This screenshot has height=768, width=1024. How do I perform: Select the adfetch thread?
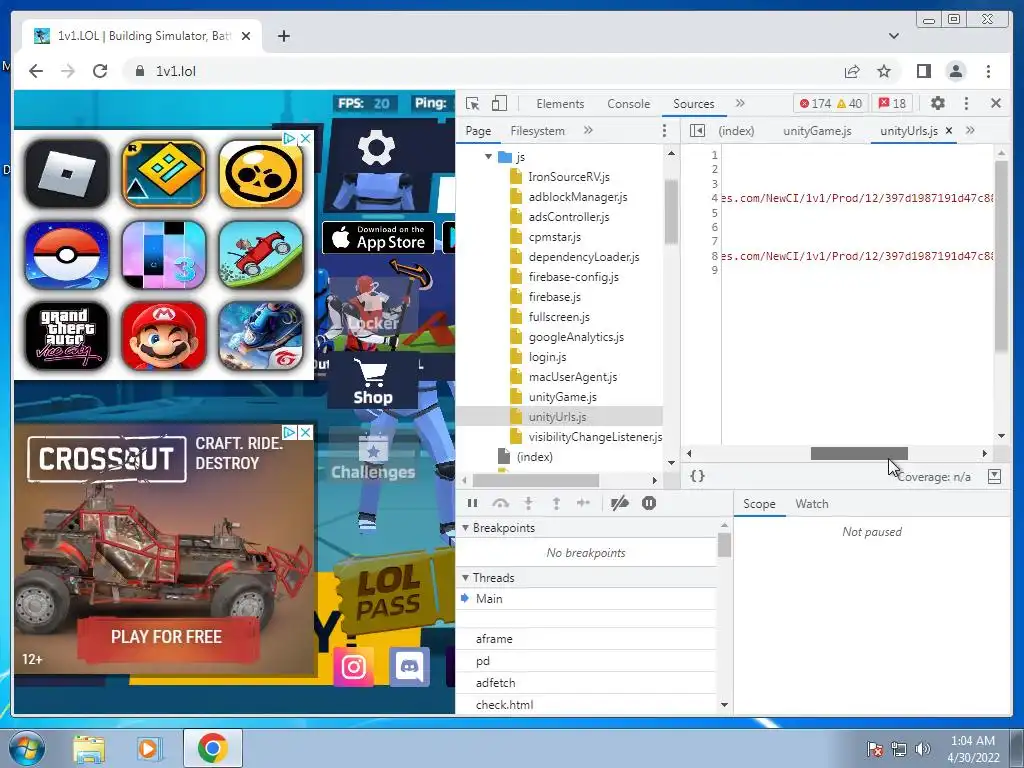(586, 682)
